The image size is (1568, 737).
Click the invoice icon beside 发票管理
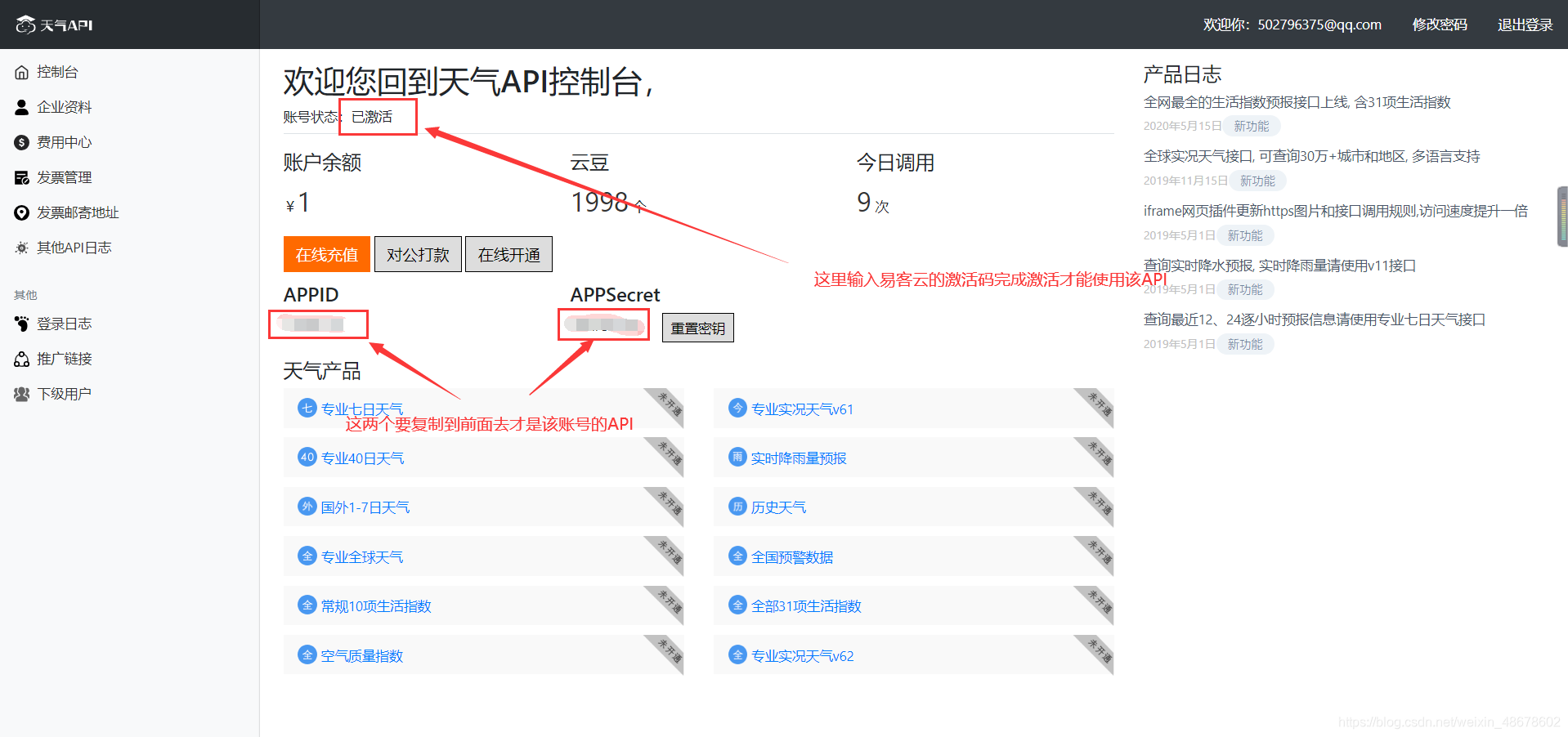click(22, 177)
